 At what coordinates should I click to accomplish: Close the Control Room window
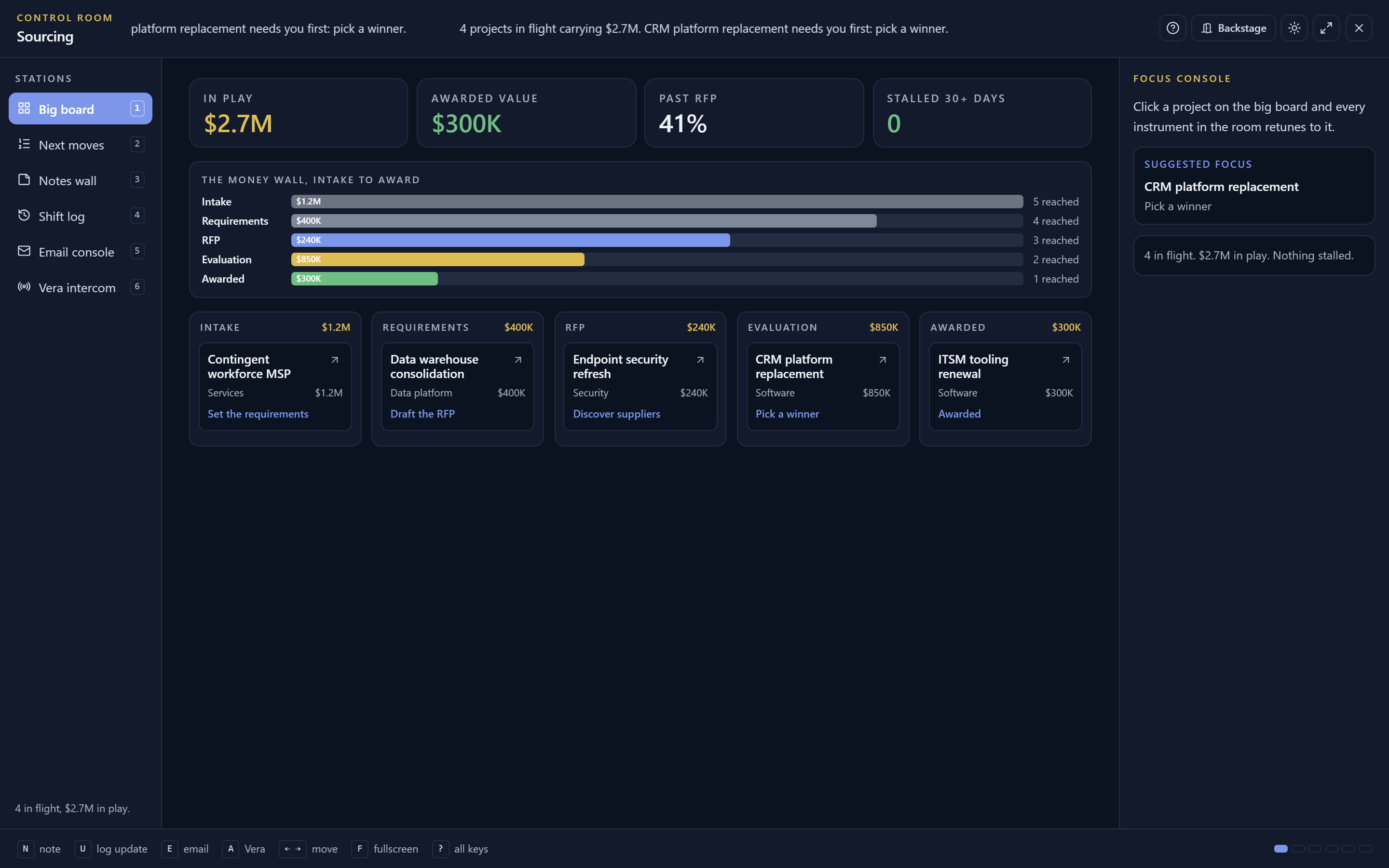tap(1359, 28)
